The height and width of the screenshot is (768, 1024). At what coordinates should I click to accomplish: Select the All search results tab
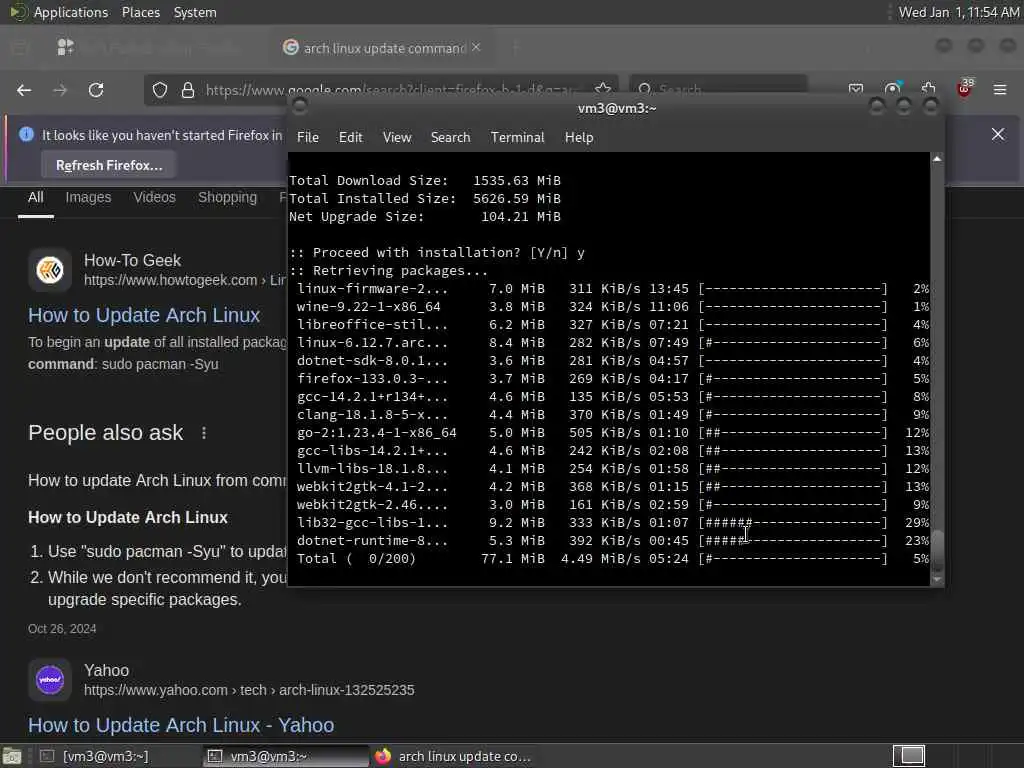click(36, 197)
